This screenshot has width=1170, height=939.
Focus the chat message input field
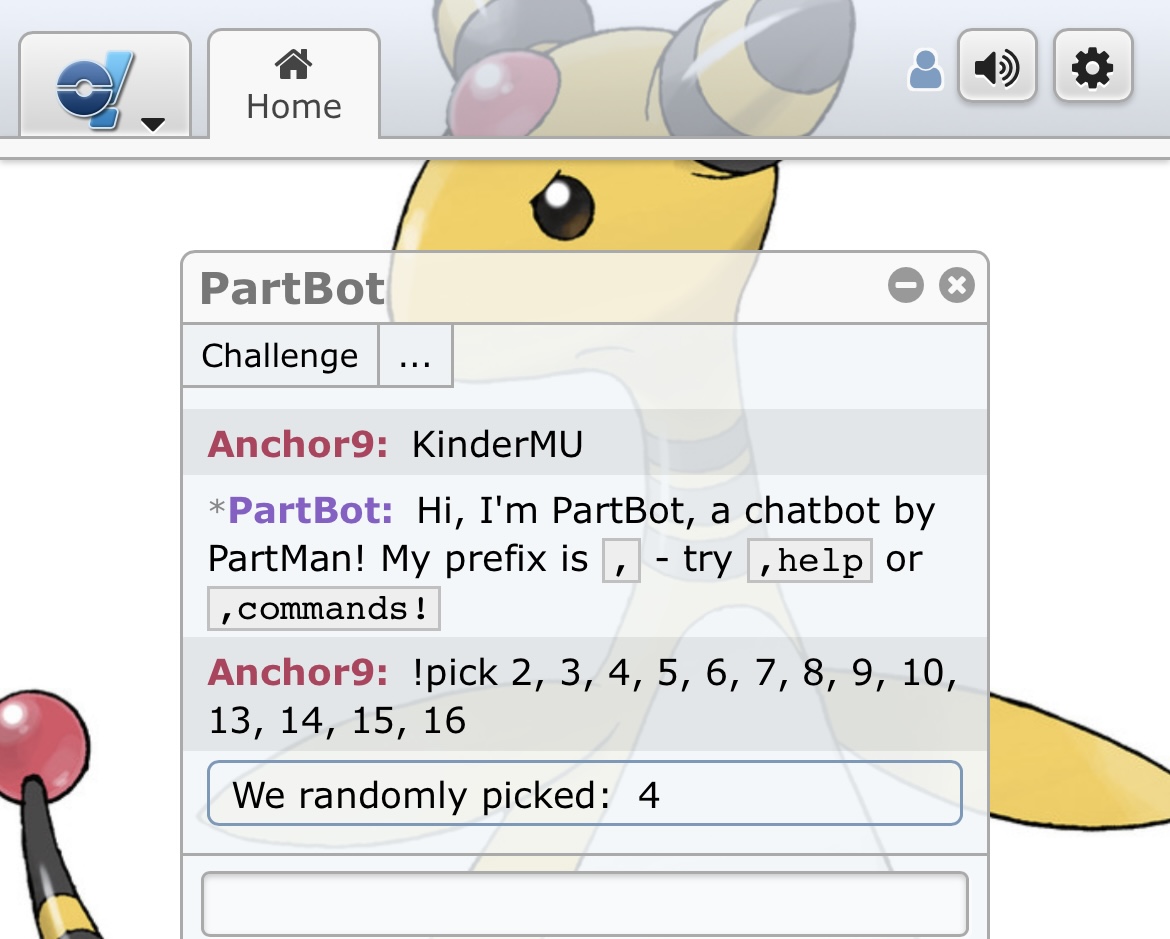(585, 903)
